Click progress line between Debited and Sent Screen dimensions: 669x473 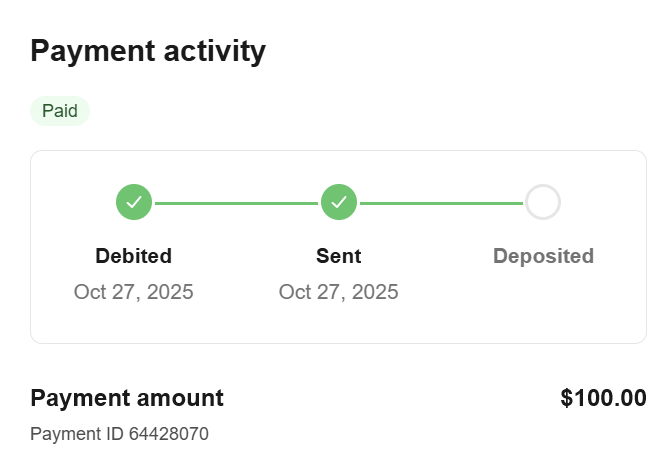click(x=236, y=203)
